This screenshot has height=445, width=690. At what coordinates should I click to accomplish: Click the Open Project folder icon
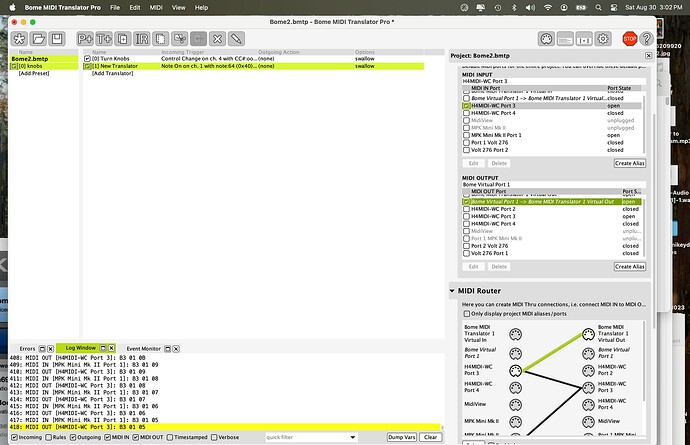pos(38,39)
